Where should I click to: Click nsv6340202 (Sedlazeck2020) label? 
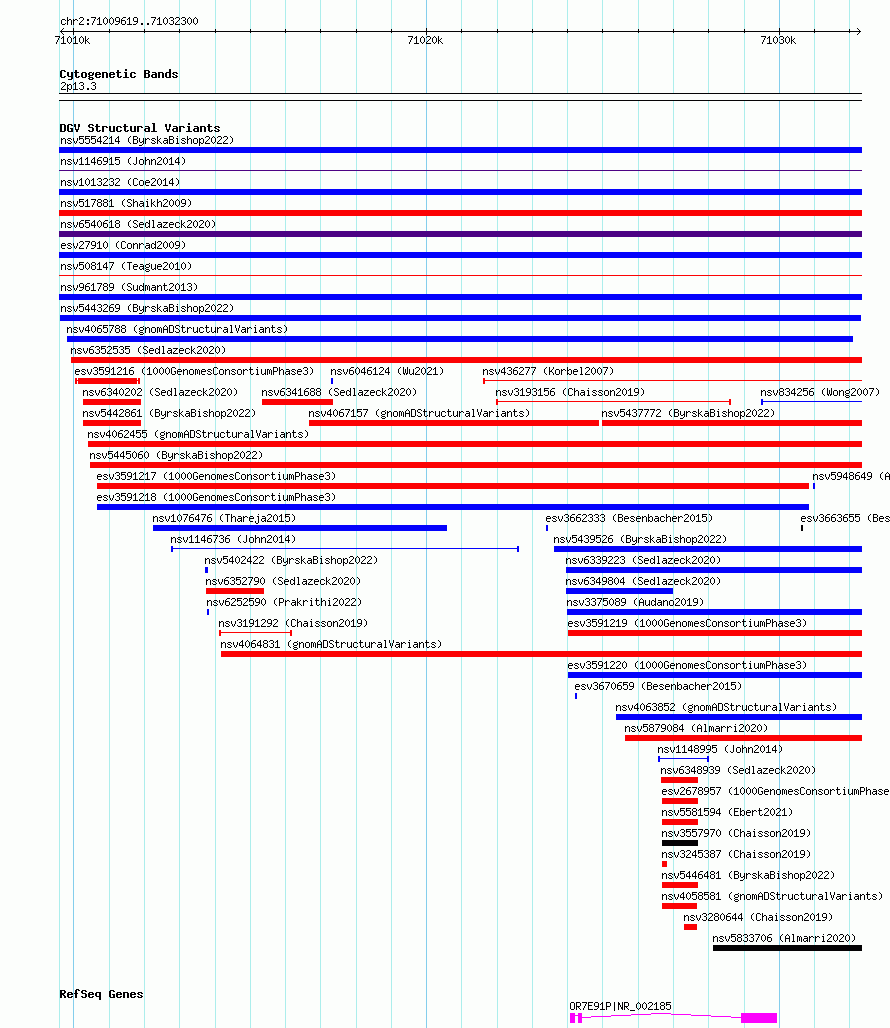[160, 392]
